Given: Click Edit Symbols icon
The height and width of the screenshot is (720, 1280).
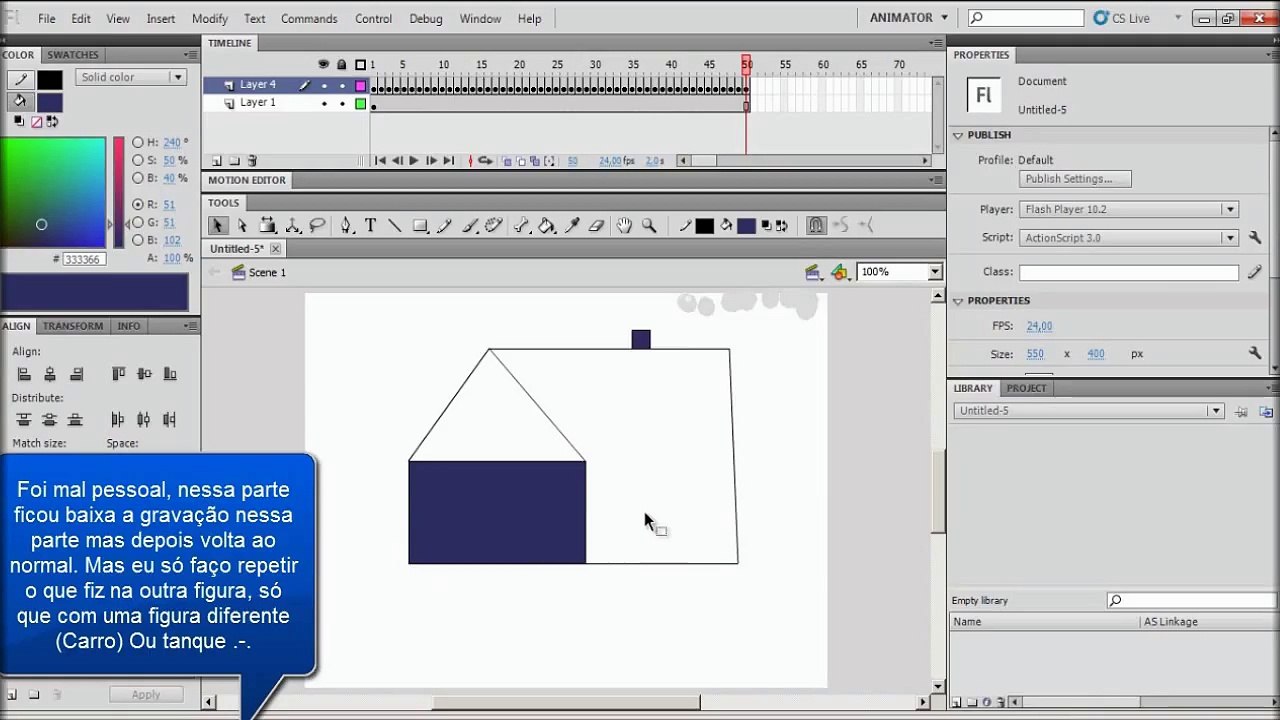Looking at the screenshot, I should 839,272.
